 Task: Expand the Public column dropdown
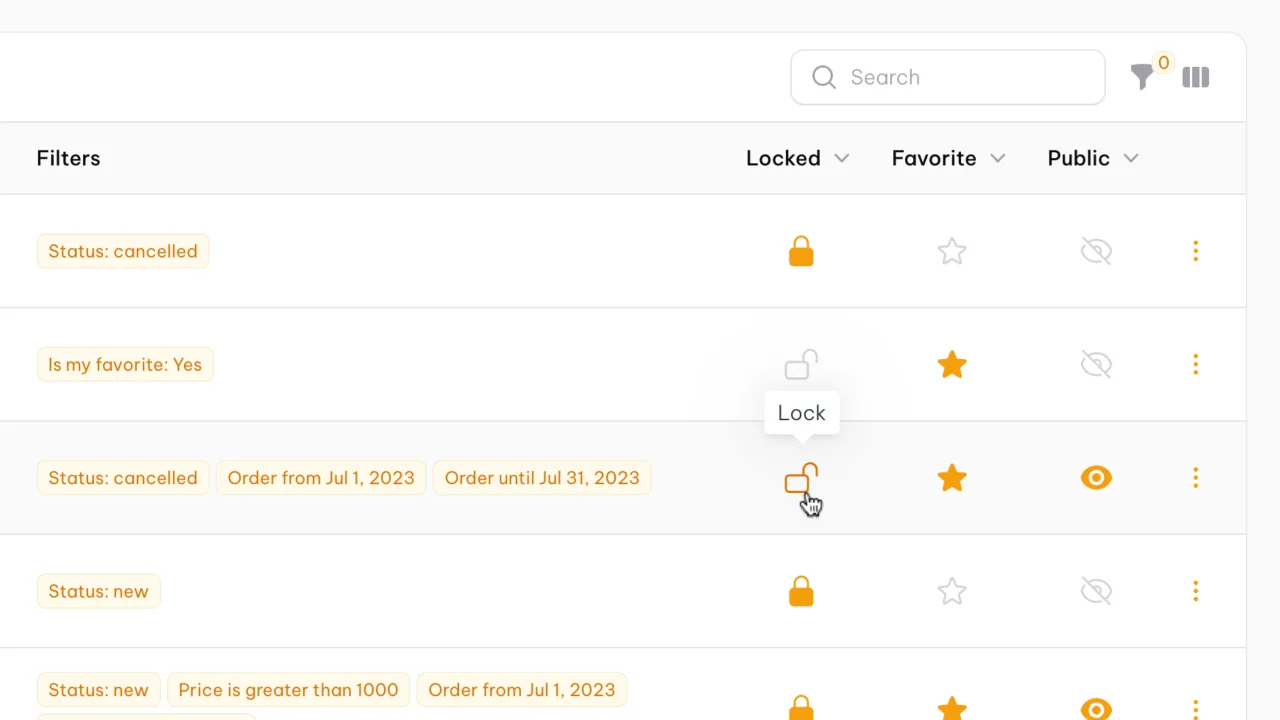pyautogui.click(x=1092, y=158)
